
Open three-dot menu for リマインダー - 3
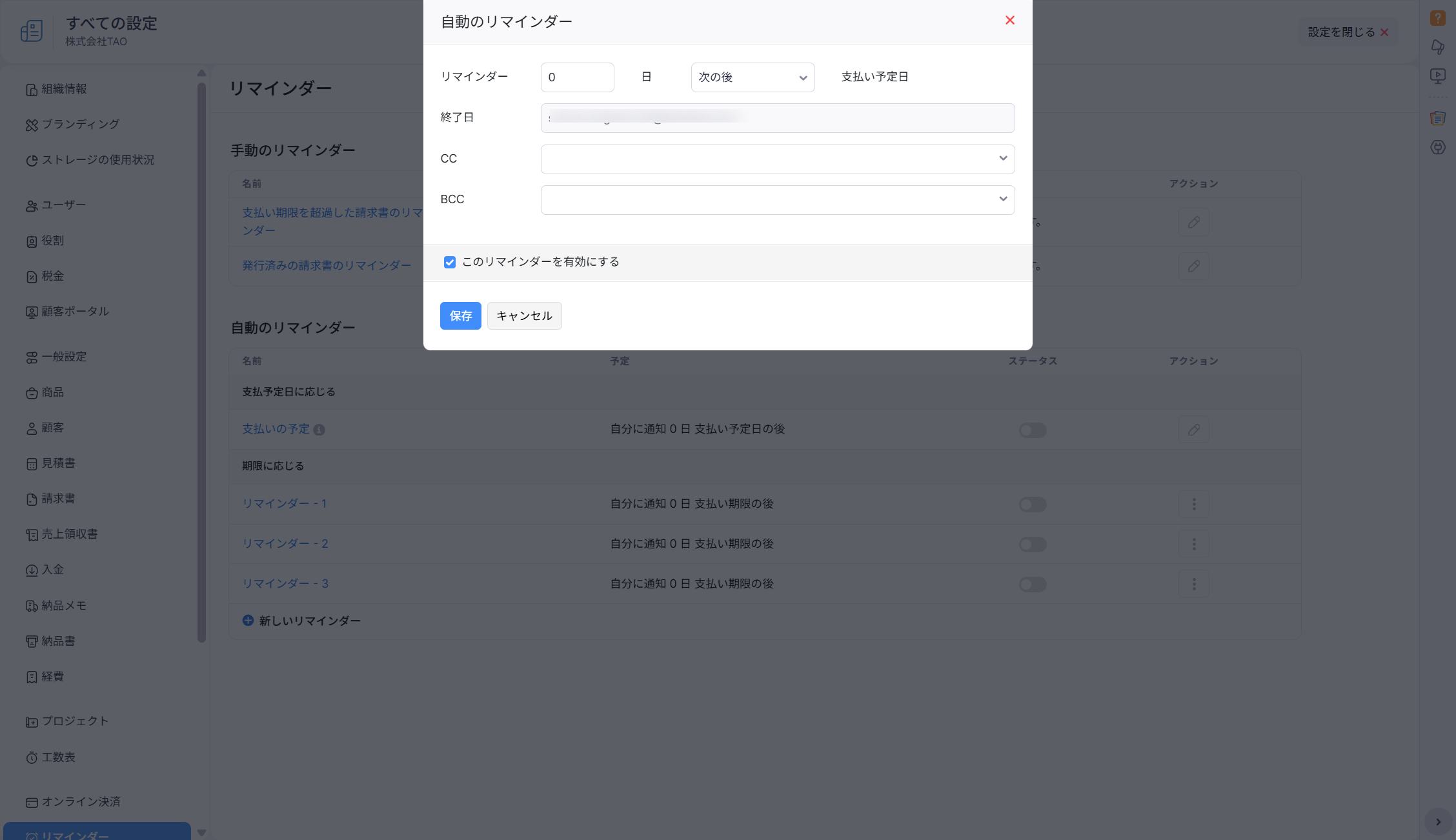[1193, 584]
